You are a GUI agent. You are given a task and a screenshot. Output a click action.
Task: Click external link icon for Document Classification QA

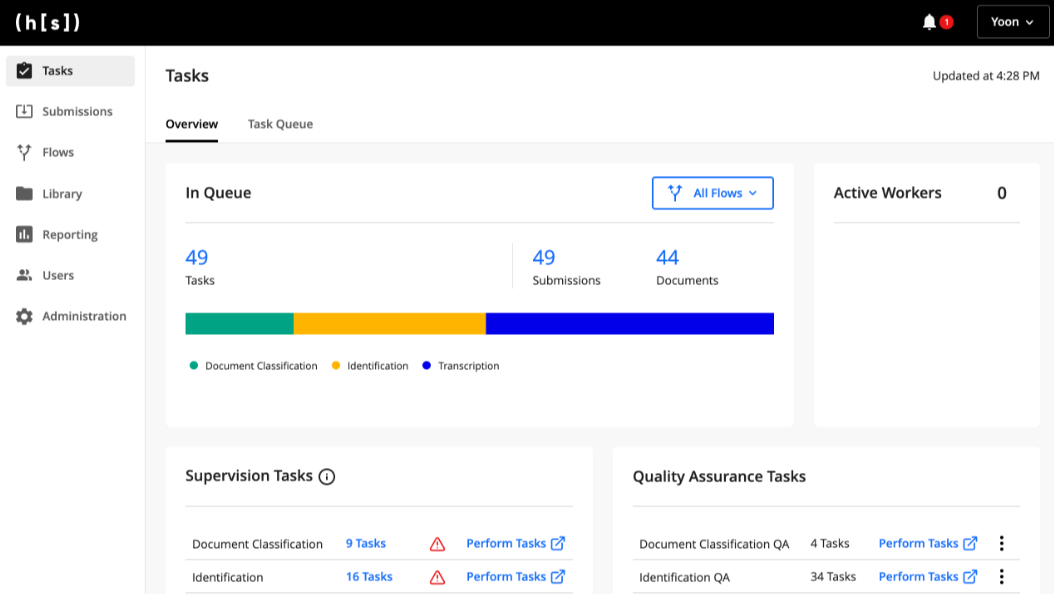click(x=970, y=543)
